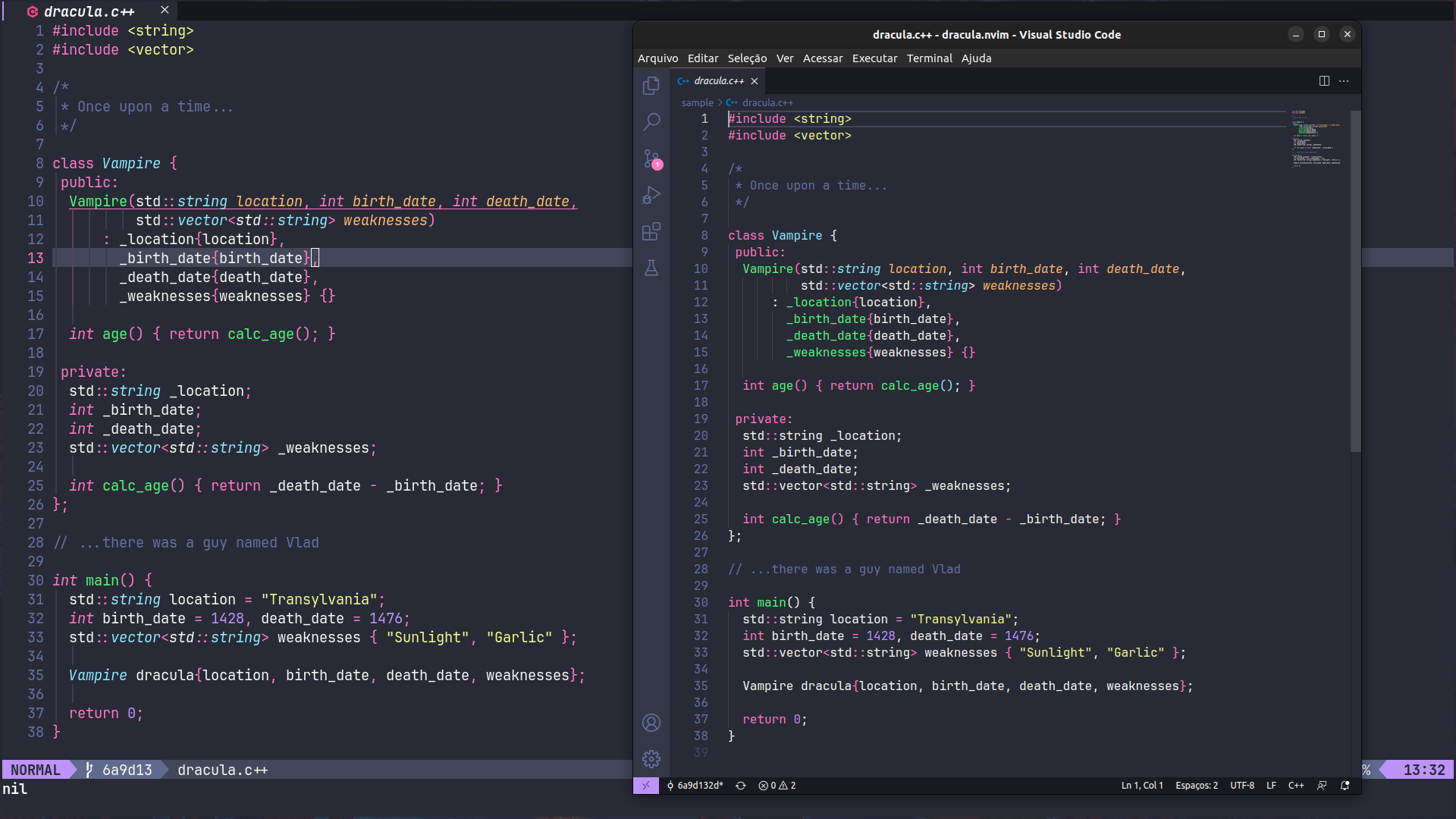Click git branch 6a9d132d* in status bar
The height and width of the screenshot is (819, 1456).
(x=695, y=786)
